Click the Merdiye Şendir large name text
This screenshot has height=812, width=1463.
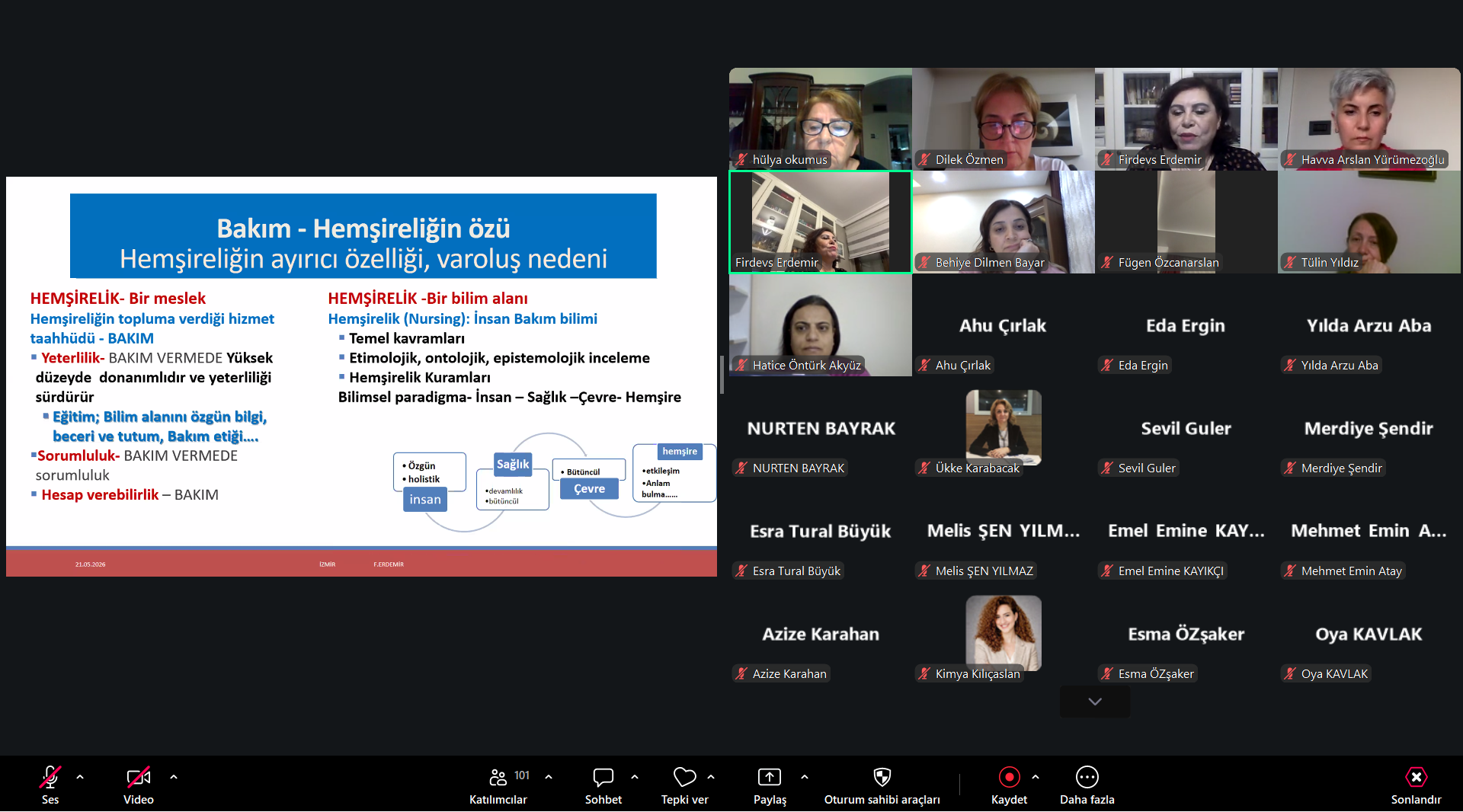[1369, 428]
